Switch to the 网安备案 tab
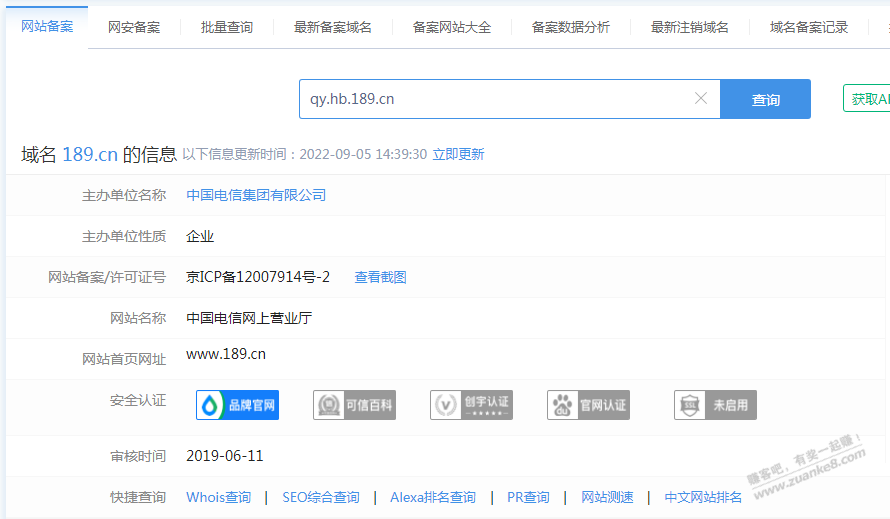Viewport: 890px width, 519px height. pos(134,27)
